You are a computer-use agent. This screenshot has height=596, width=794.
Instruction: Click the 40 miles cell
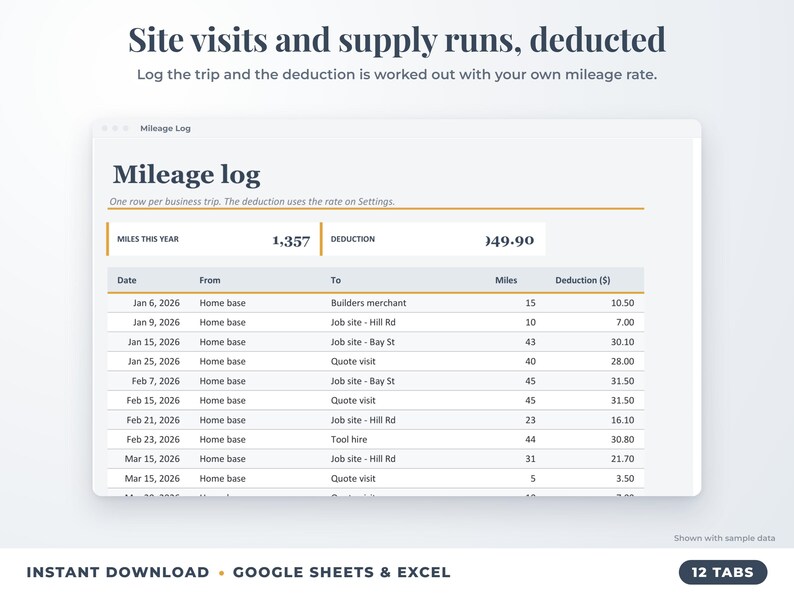530,361
